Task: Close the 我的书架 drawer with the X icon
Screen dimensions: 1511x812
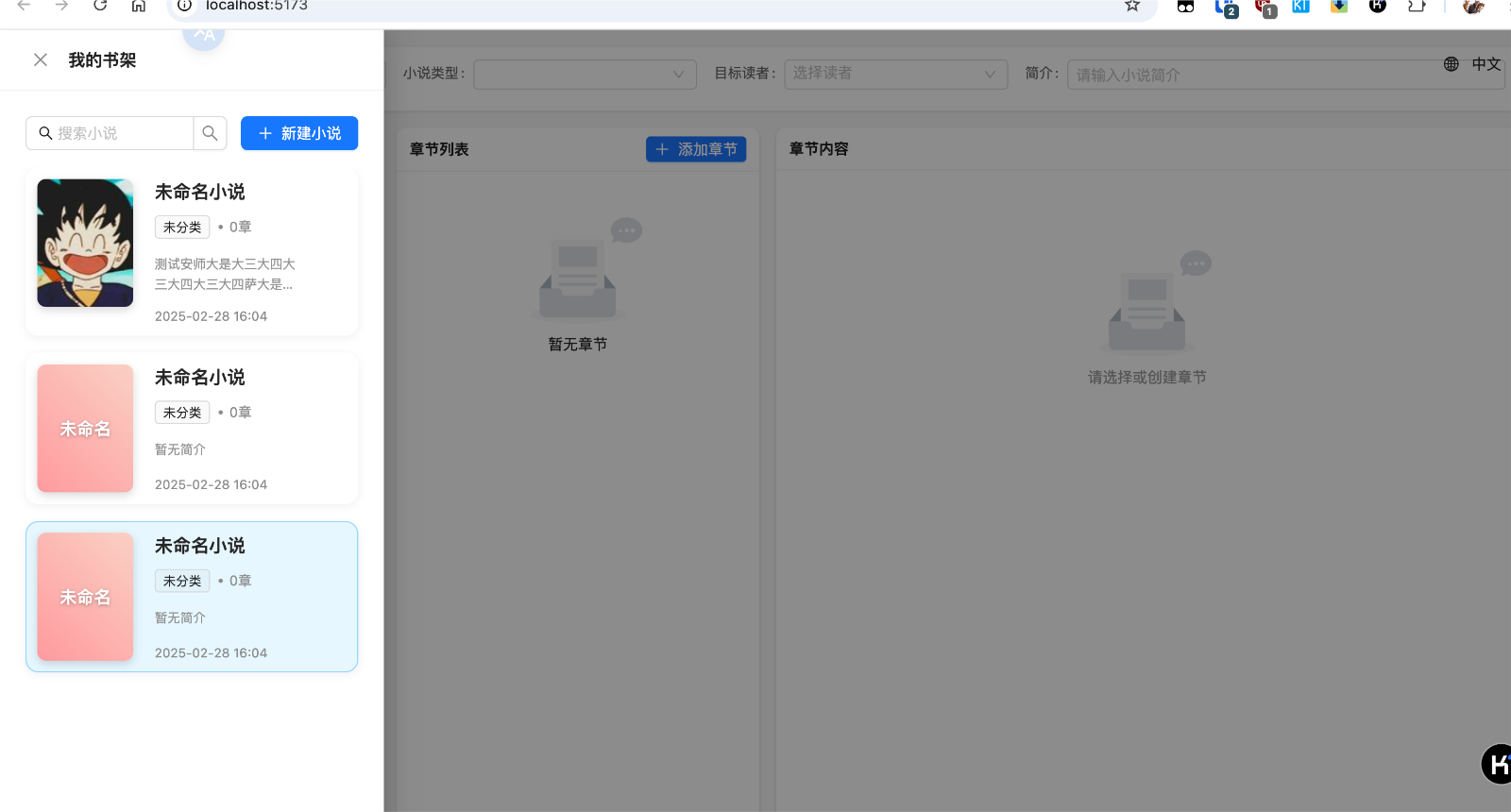Action: tap(41, 59)
